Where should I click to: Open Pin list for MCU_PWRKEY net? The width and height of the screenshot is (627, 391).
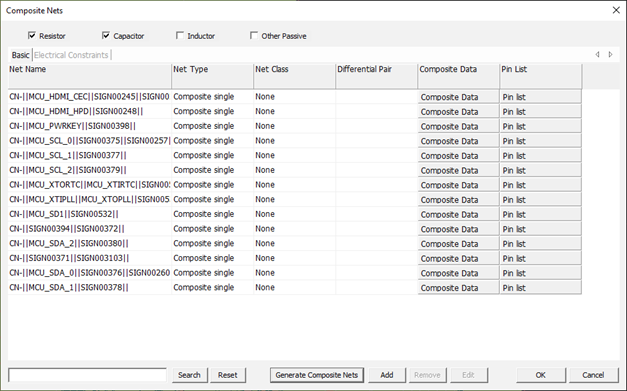(541, 126)
